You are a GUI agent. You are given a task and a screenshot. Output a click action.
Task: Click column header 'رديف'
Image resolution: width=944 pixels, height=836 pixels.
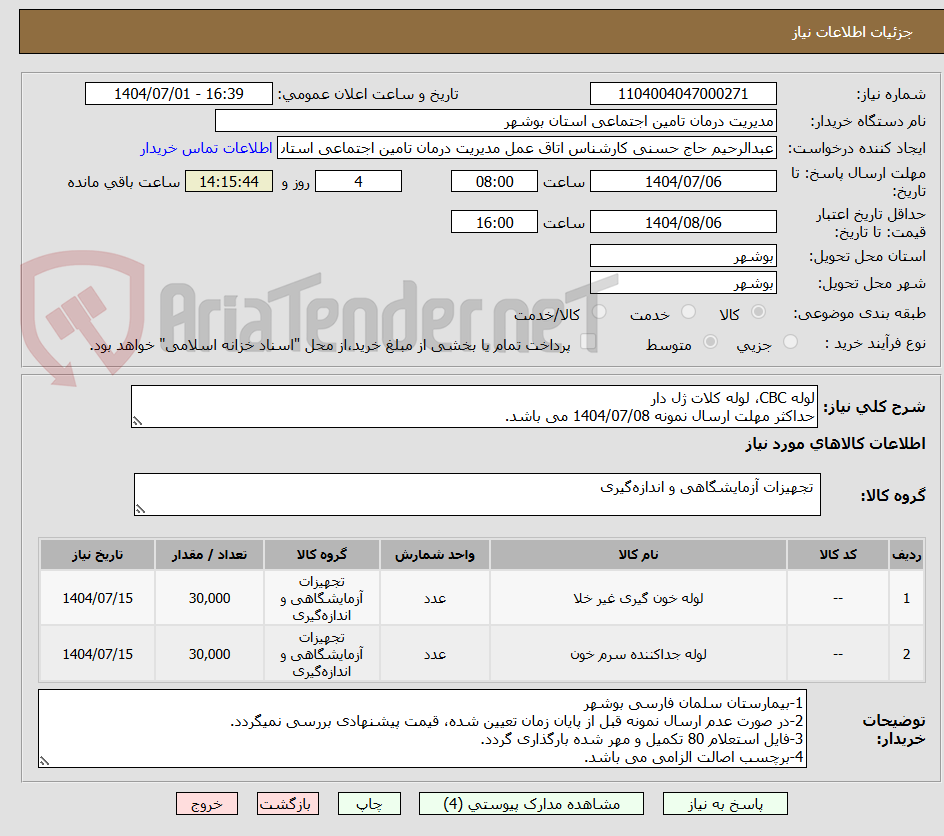907,554
